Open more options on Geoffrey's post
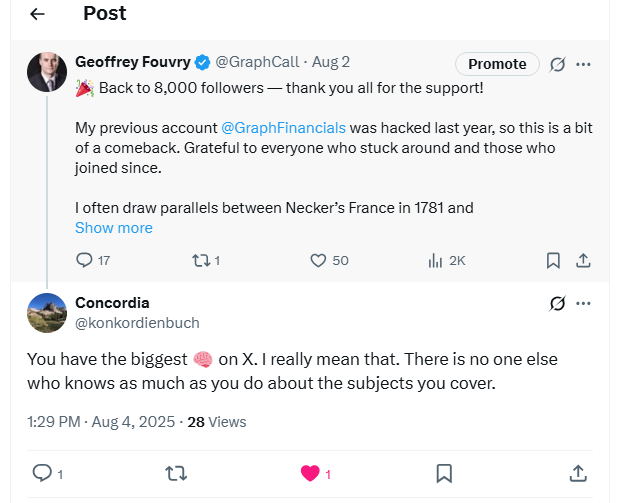This screenshot has height=503, width=631. (x=584, y=64)
